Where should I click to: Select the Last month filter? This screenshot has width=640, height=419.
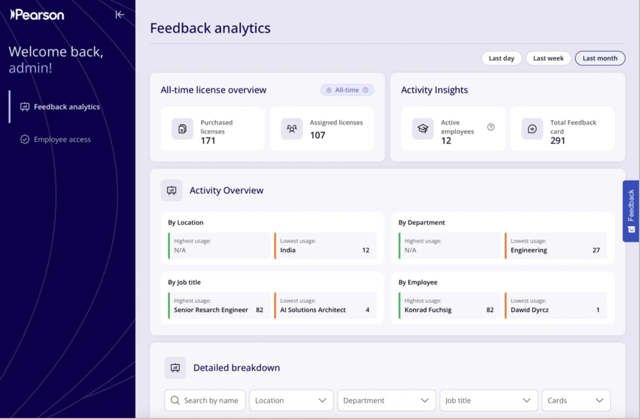pyautogui.click(x=600, y=58)
